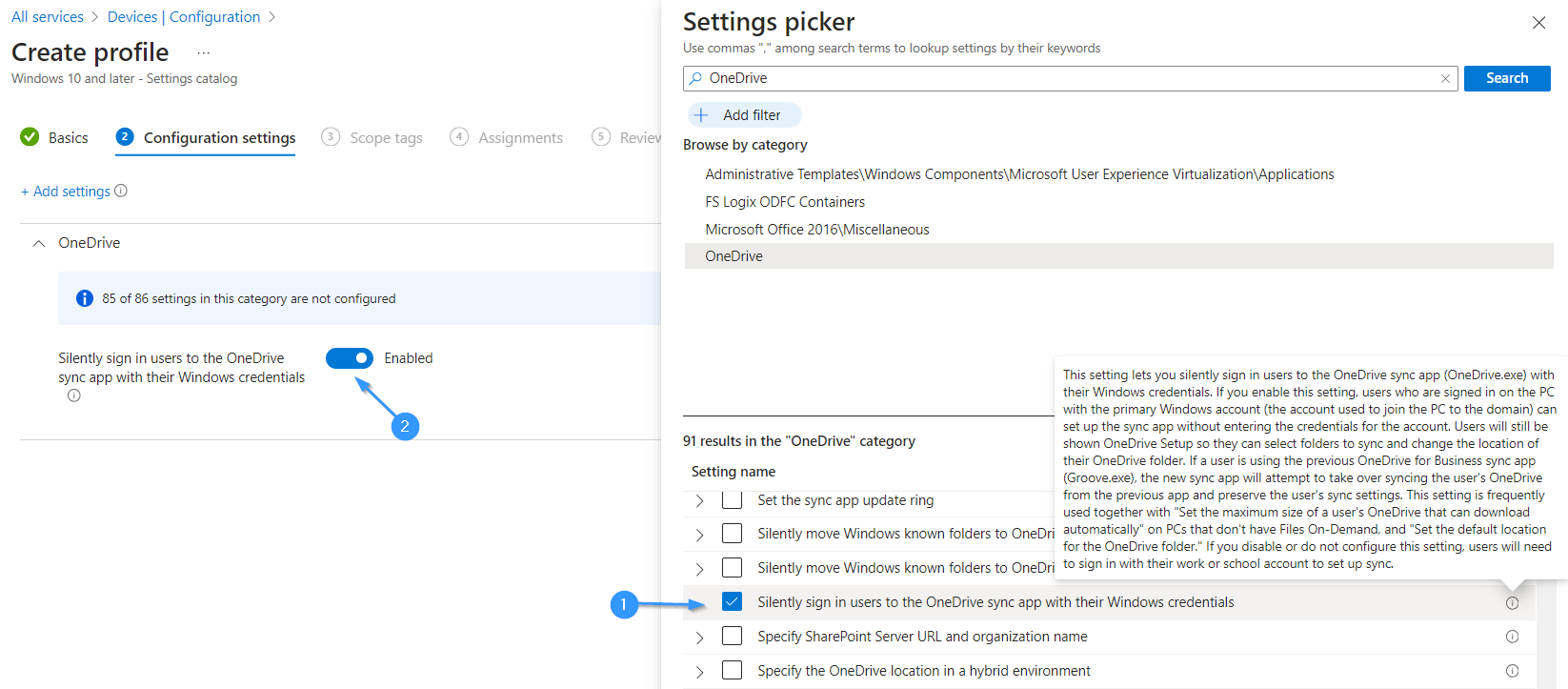Expand the Set the sync app update ring row

(x=700, y=501)
